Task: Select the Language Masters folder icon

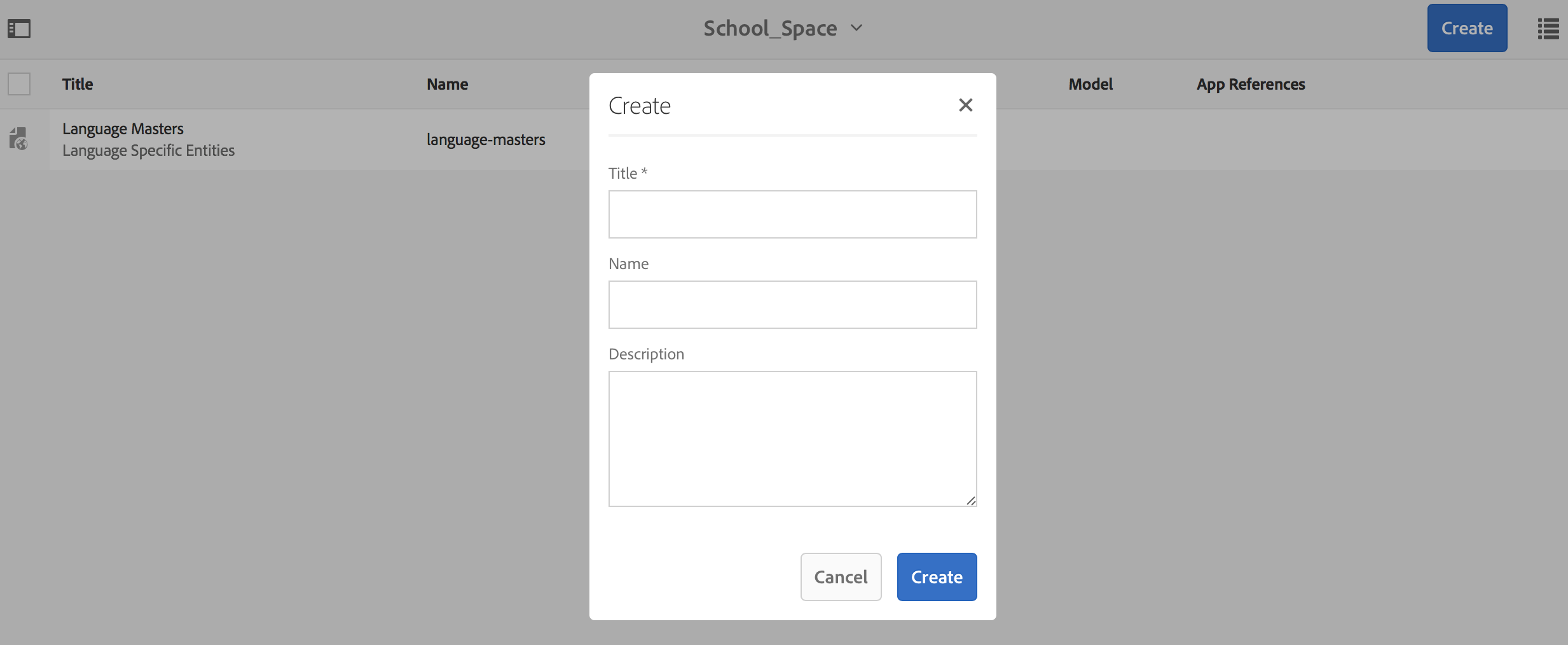Action: [19, 139]
